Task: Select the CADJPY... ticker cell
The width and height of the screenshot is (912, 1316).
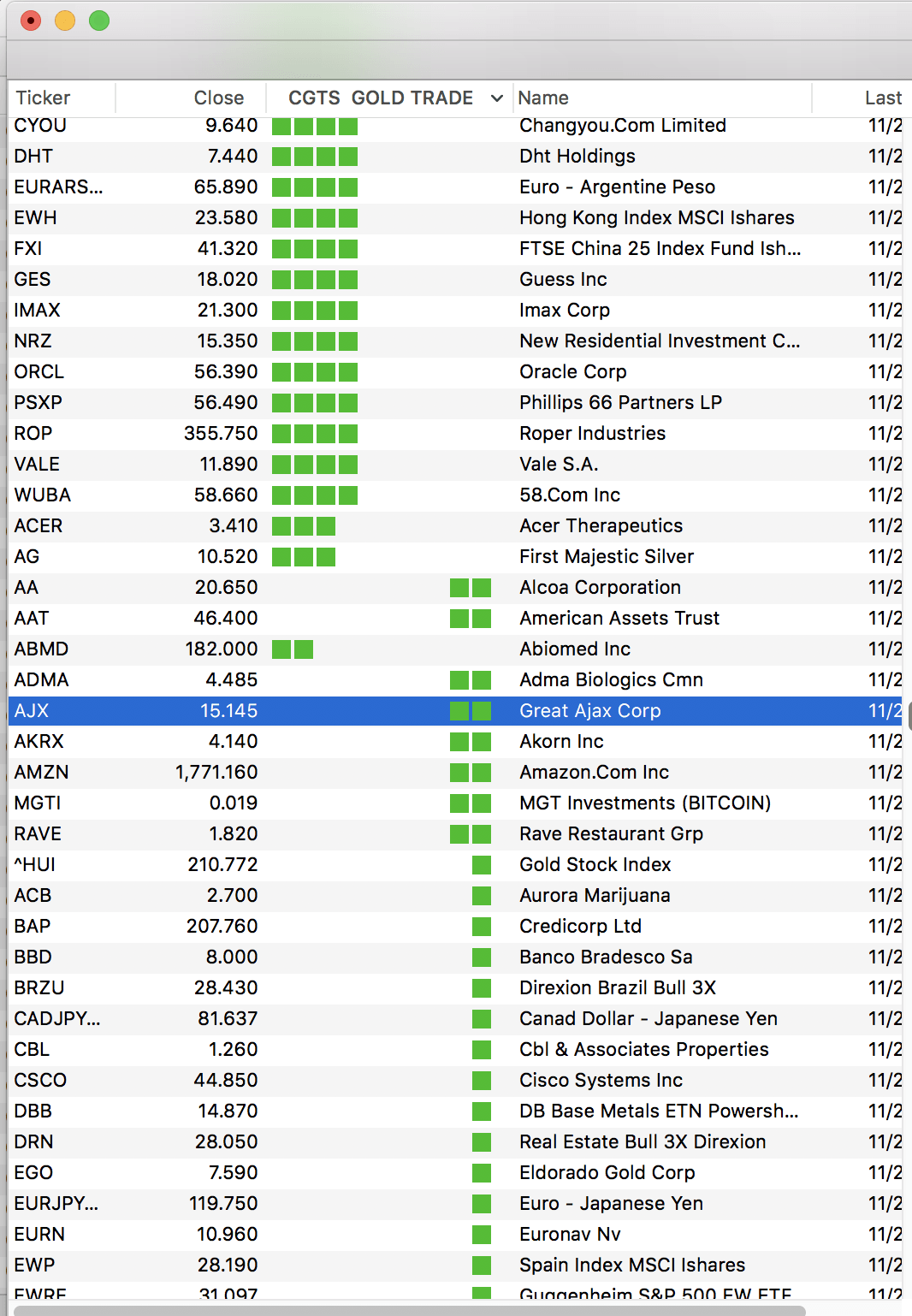Action: [57, 1019]
